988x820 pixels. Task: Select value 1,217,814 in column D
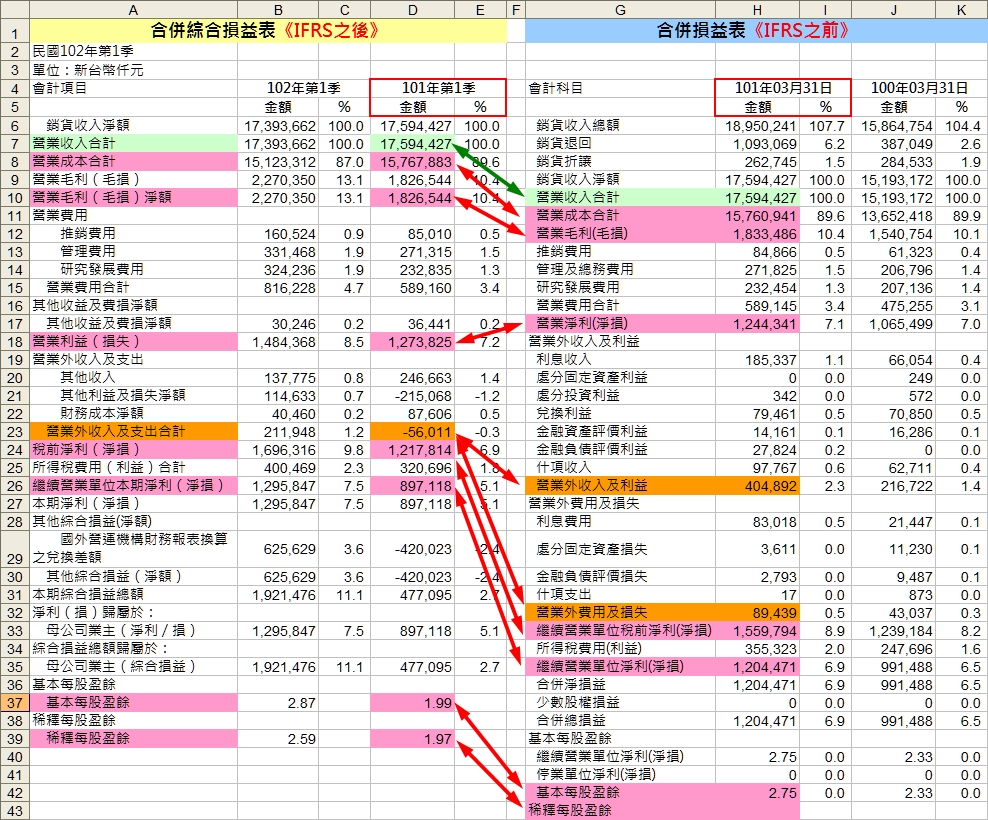tap(413, 450)
